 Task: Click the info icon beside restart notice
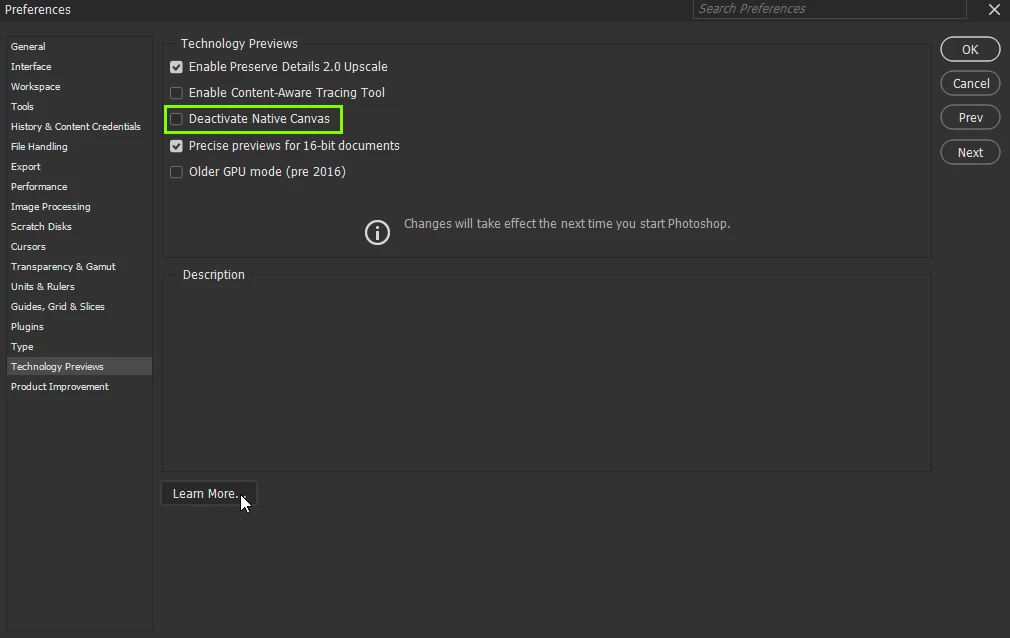377,233
